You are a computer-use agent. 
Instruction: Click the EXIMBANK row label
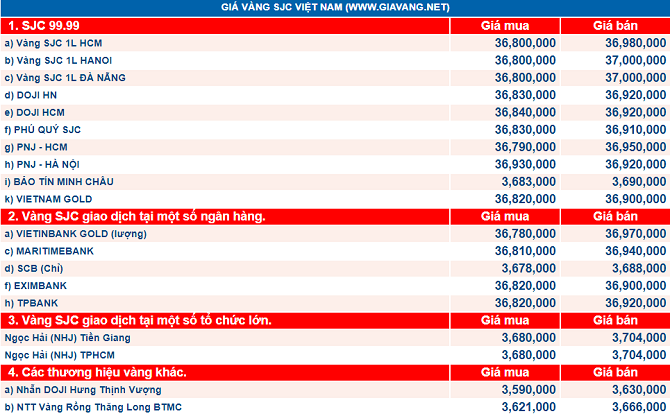[x=35, y=286]
